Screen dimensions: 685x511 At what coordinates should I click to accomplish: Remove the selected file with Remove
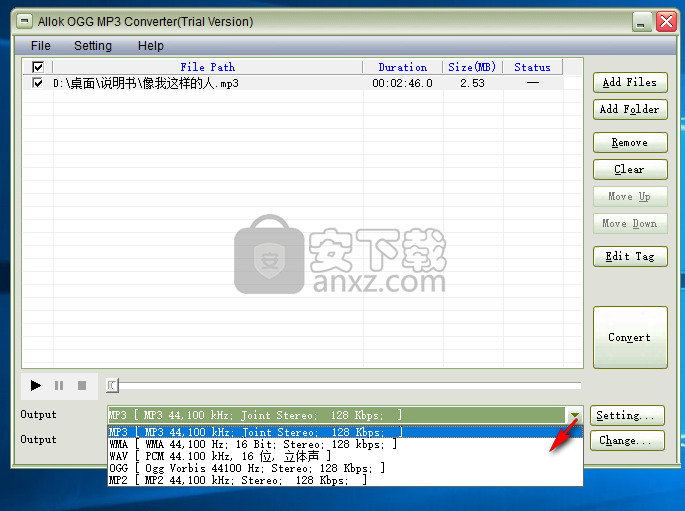point(630,142)
